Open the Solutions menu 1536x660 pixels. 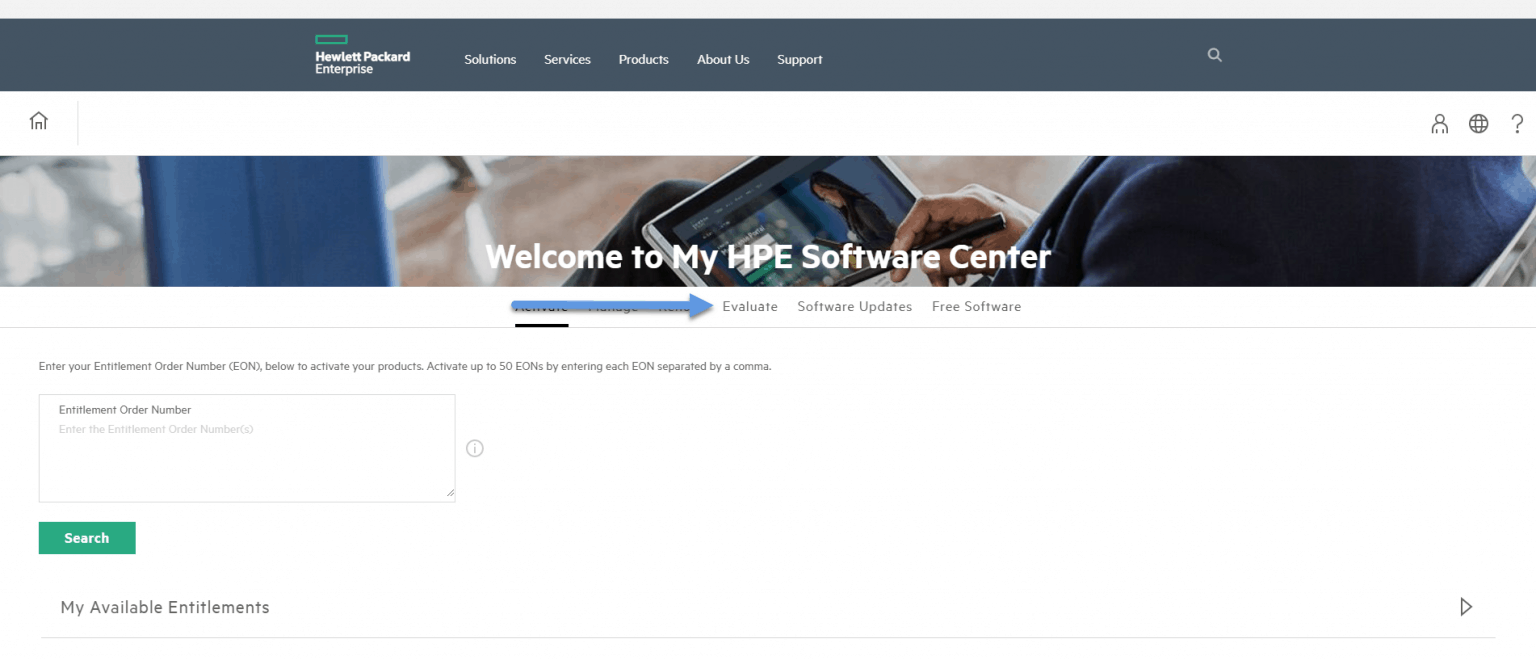tap(489, 59)
